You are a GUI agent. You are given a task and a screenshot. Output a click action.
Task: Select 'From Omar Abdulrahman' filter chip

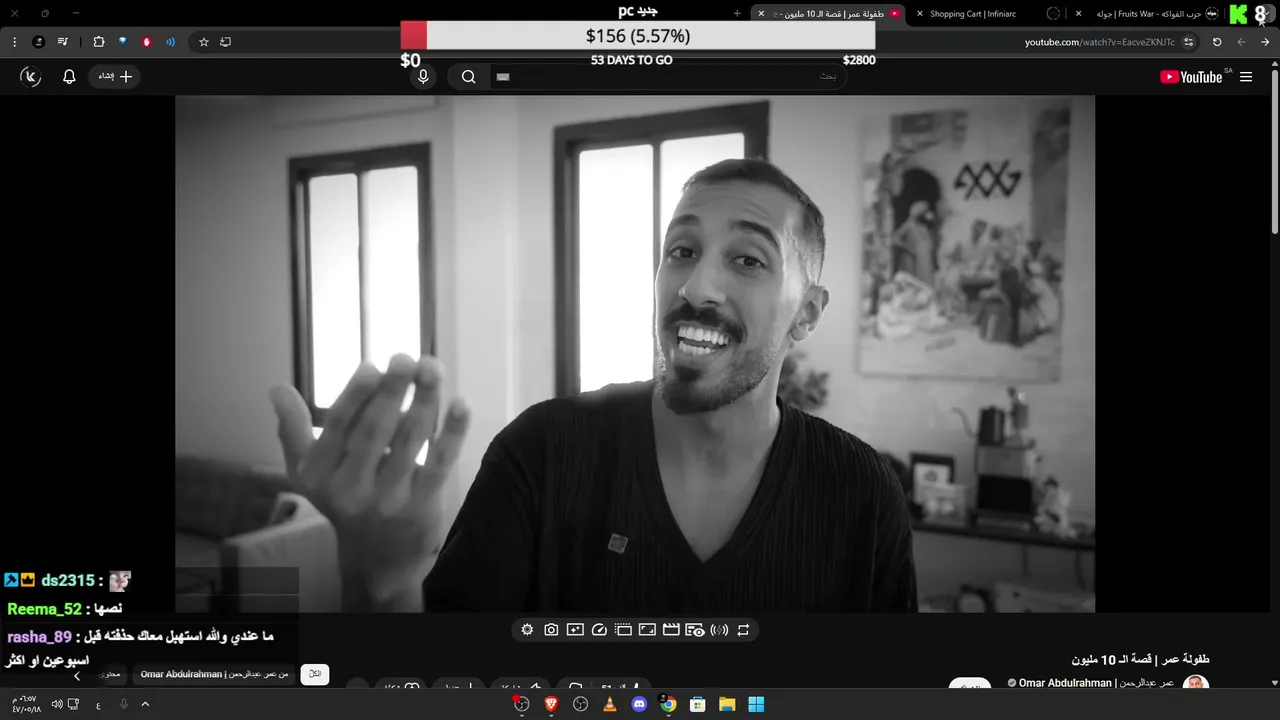214,674
